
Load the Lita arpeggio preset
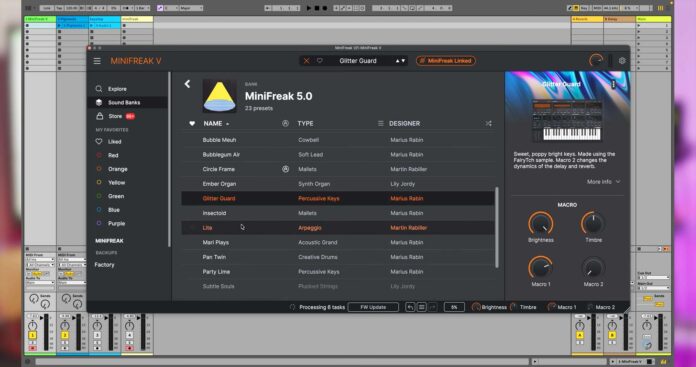tap(338, 228)
